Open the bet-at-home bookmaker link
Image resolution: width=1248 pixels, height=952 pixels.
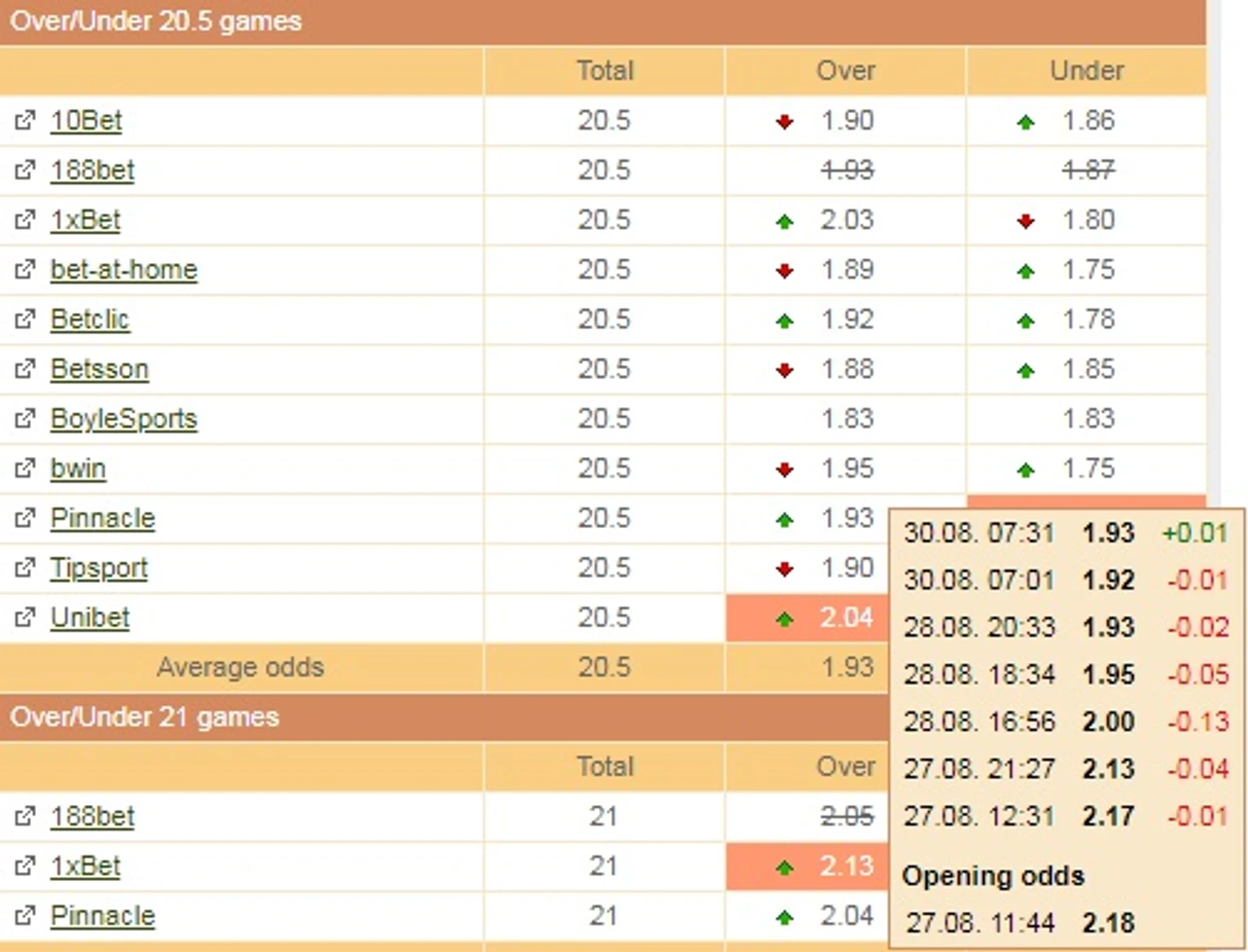pos(124,270)
